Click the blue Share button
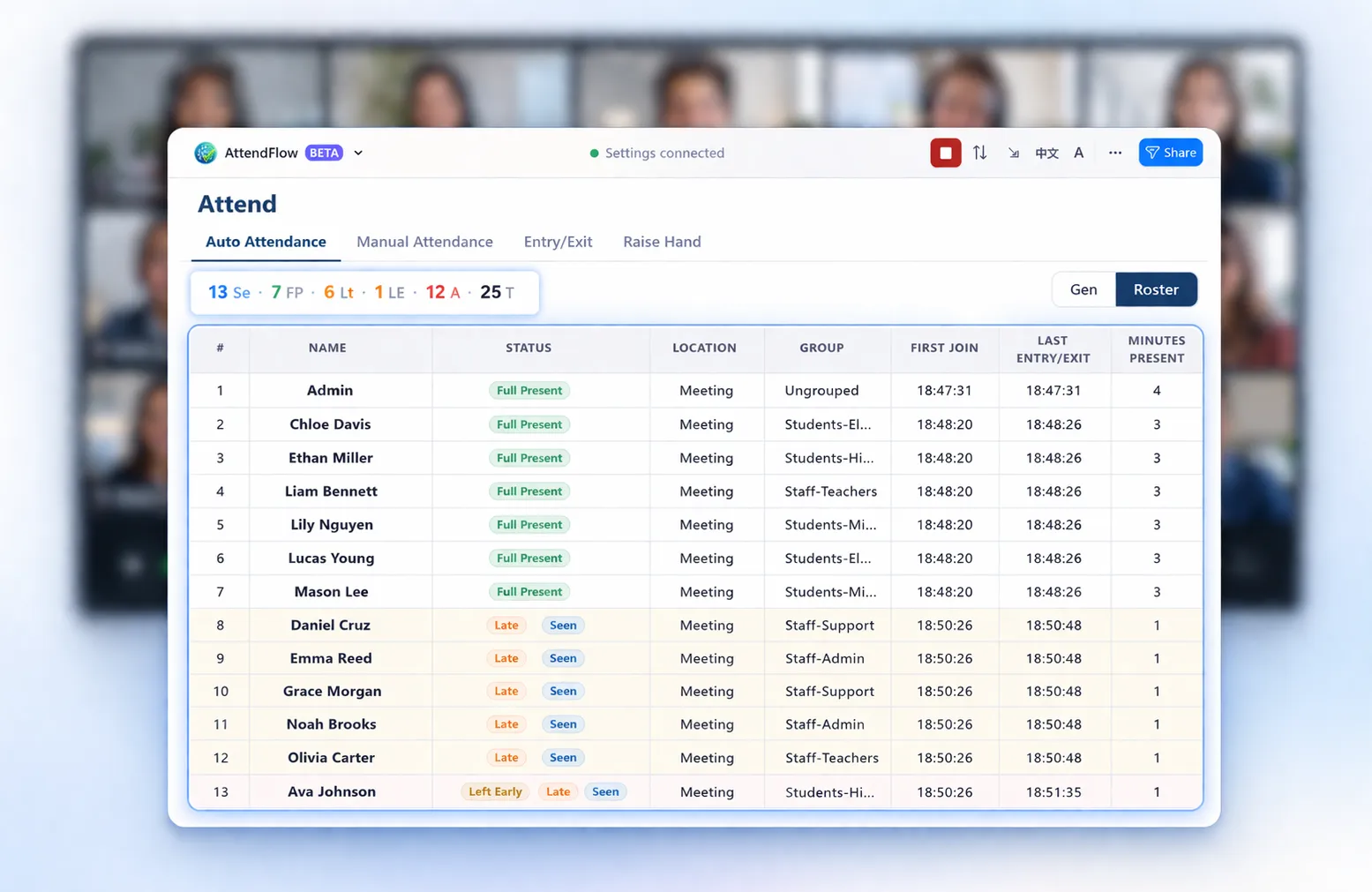The width and height of the screenshot is (1372, 892). [1170, 152]
